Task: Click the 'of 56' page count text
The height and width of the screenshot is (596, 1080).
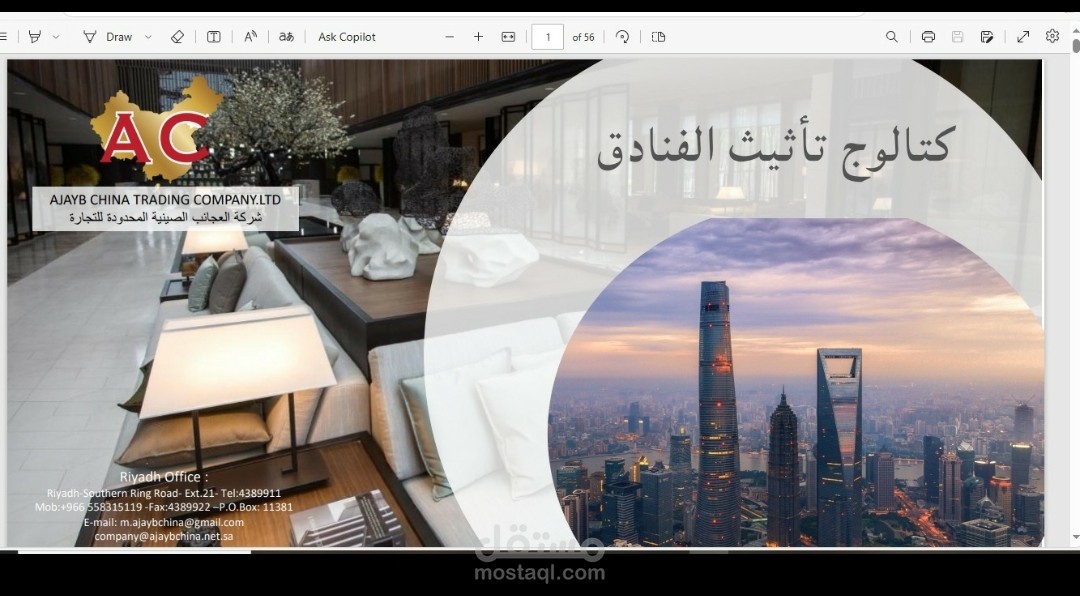Action: tap(583, 37)
